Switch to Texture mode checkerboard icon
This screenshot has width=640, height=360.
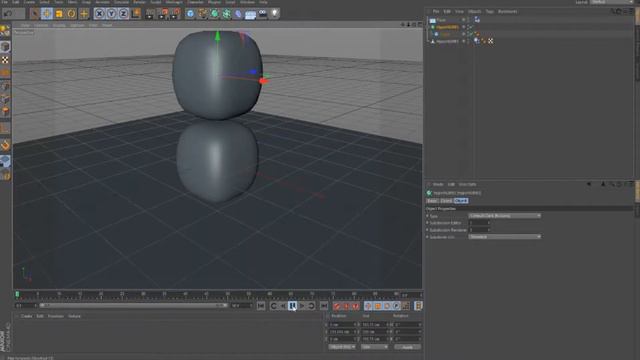pos(5,60)
